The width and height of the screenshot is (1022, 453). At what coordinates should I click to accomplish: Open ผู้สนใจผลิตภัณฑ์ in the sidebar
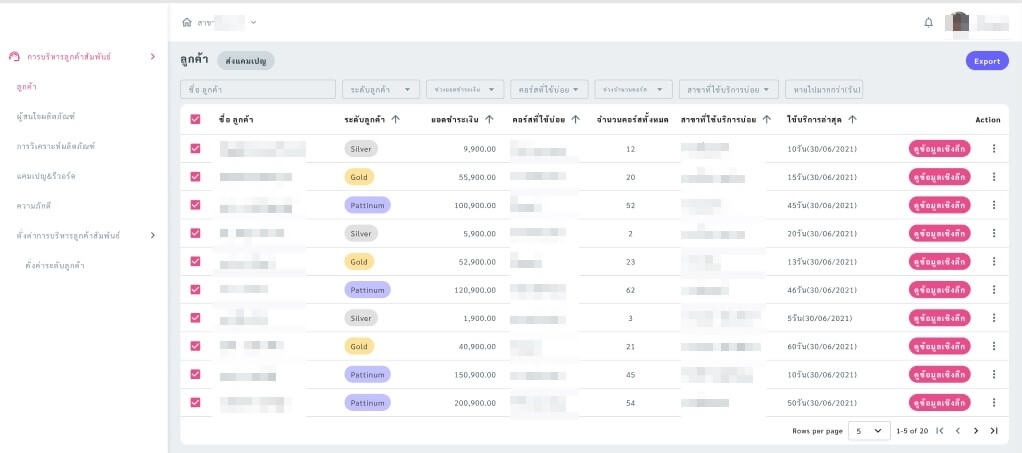pos(46,117)
